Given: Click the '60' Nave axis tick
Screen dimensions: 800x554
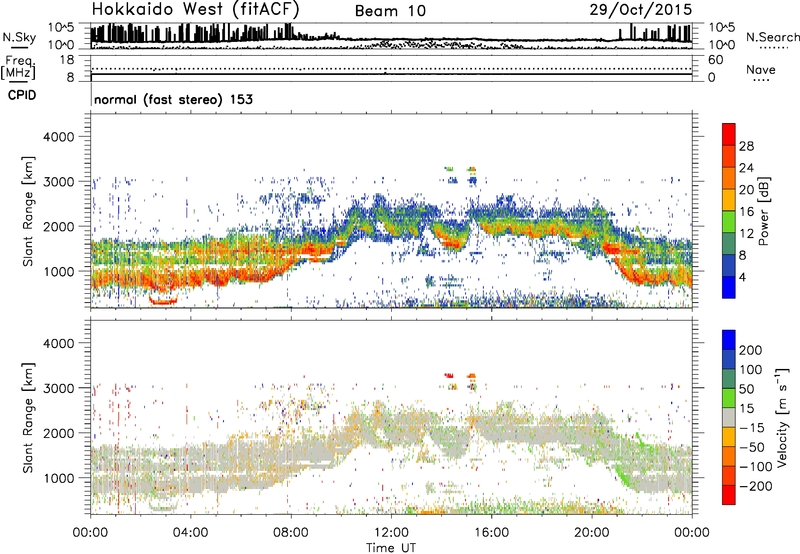Looking at the screenshot, I should tap(715, 60).
